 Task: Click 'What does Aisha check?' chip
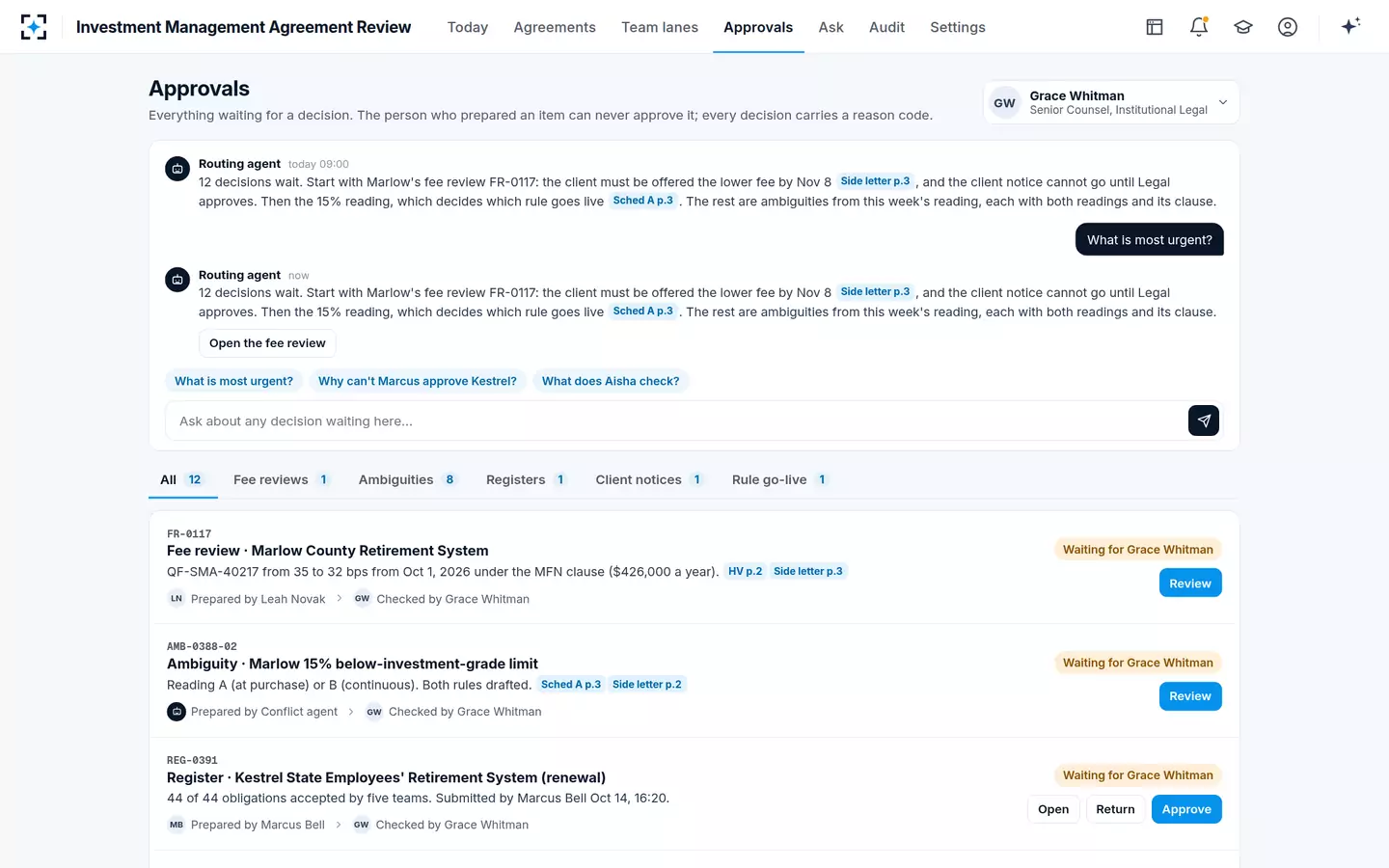pyautogui.click(x=611, y=381)
